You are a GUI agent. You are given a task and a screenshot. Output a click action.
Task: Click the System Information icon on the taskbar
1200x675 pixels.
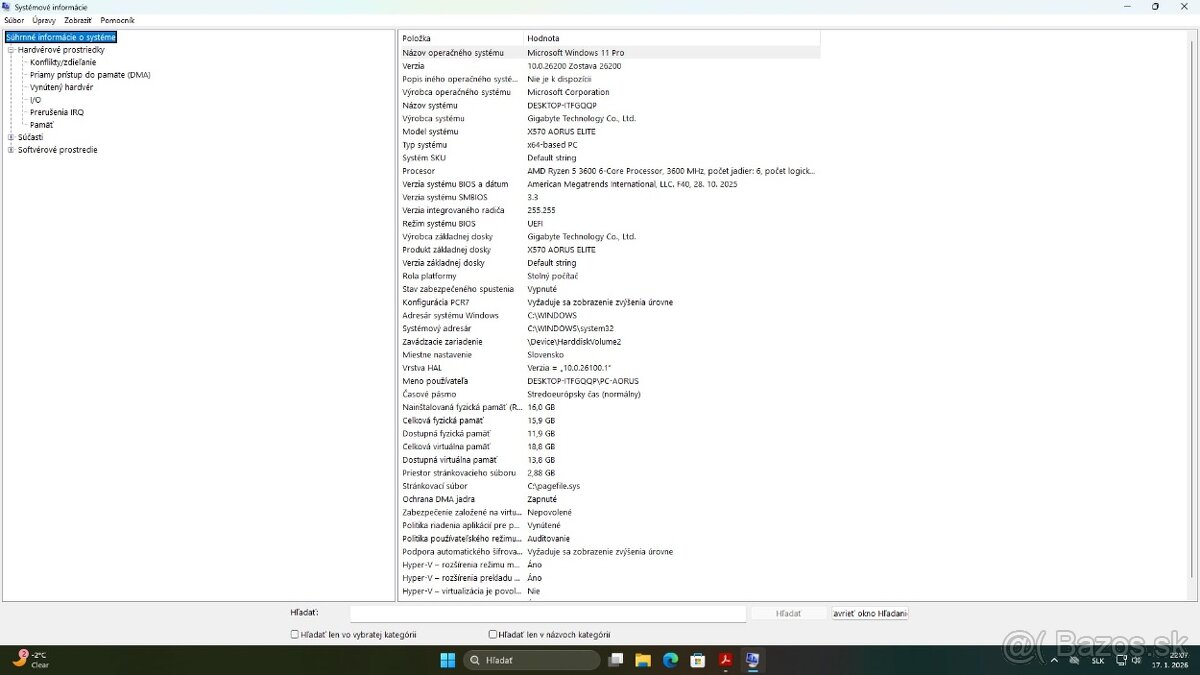pyautogui.click(x=751, y=660)
